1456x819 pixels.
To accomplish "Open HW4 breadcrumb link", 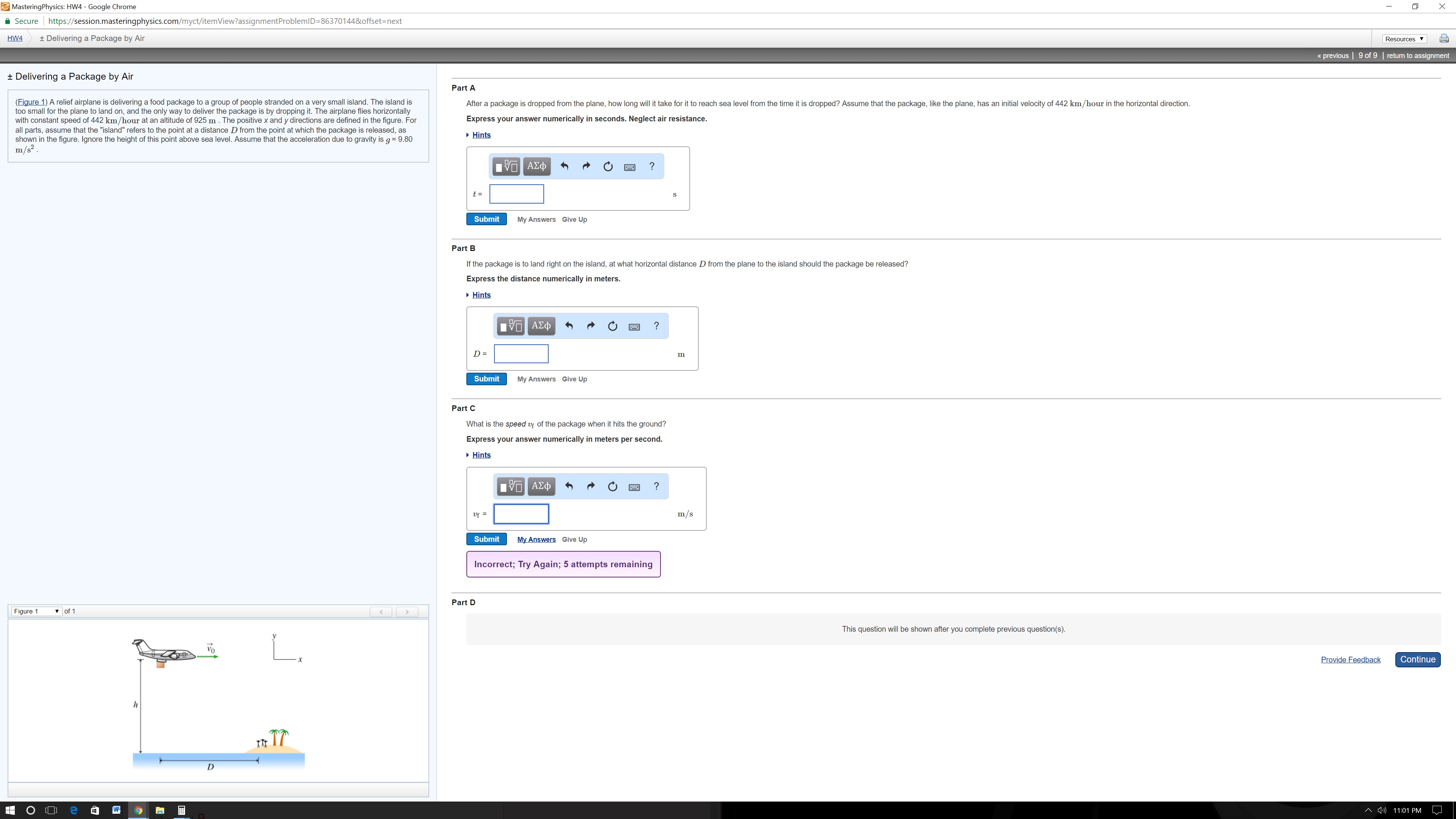I will 15,38.
